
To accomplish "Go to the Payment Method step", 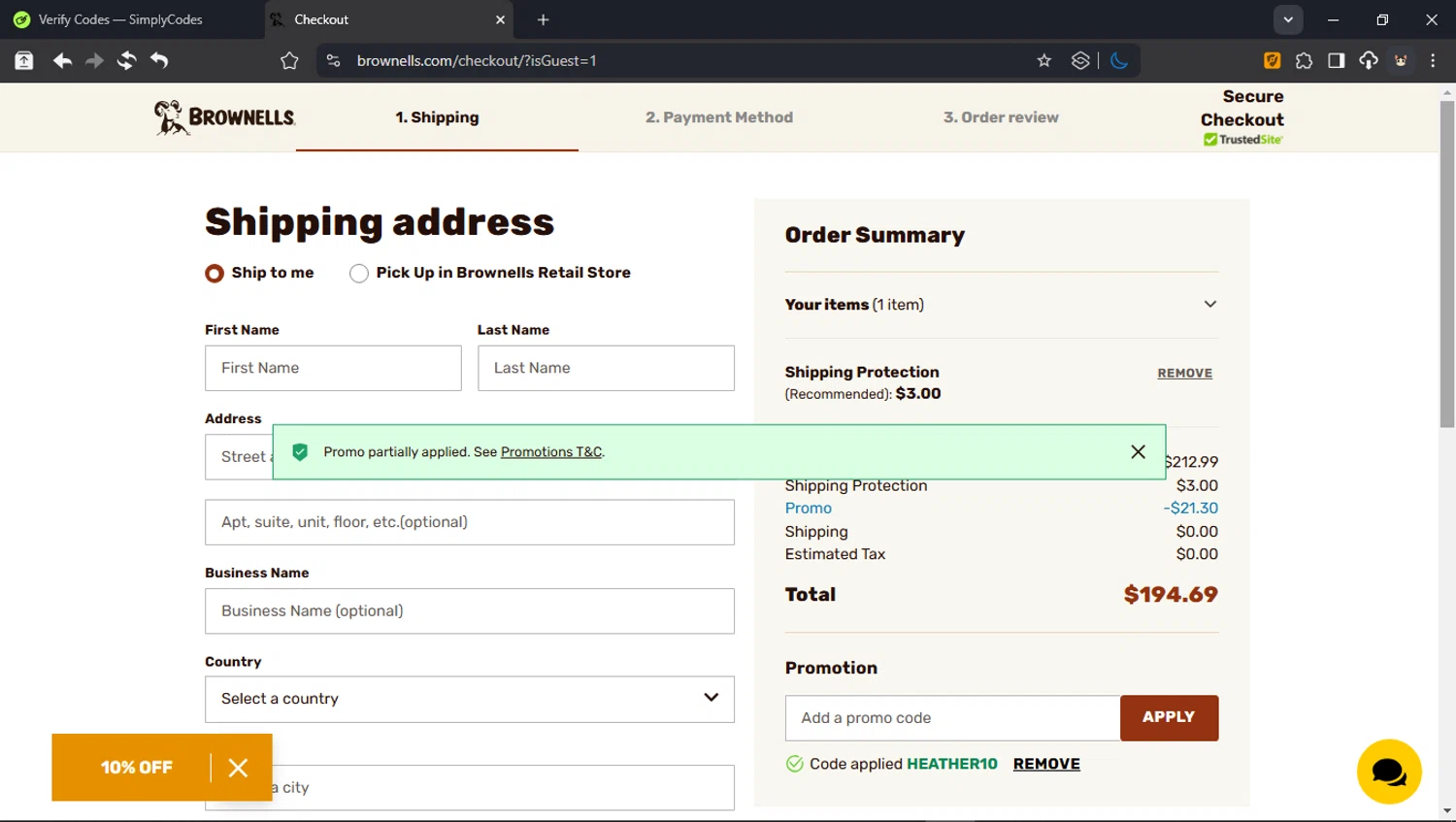I will coord(718,117).
